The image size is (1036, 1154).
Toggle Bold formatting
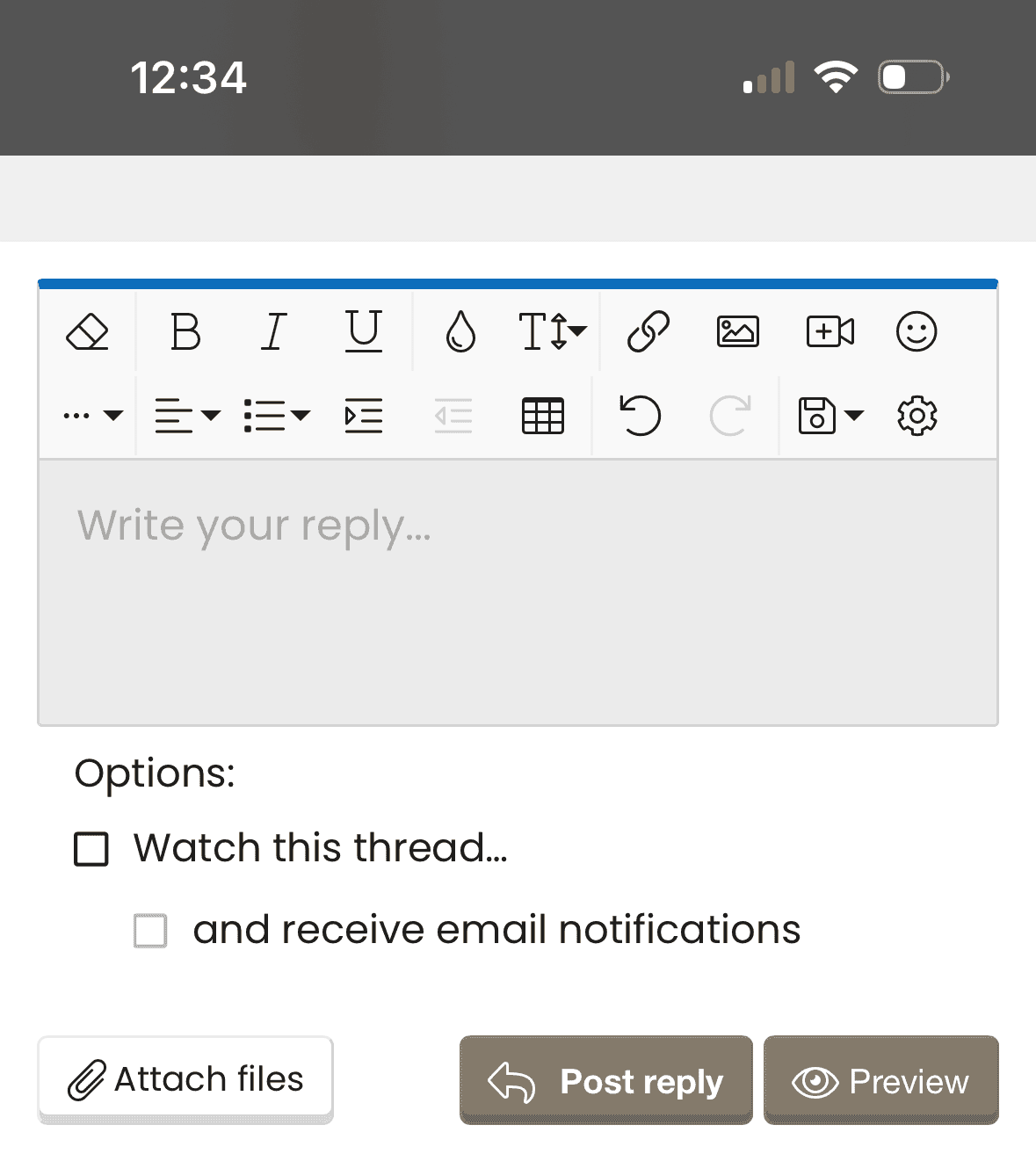click(x=185, y=332)
